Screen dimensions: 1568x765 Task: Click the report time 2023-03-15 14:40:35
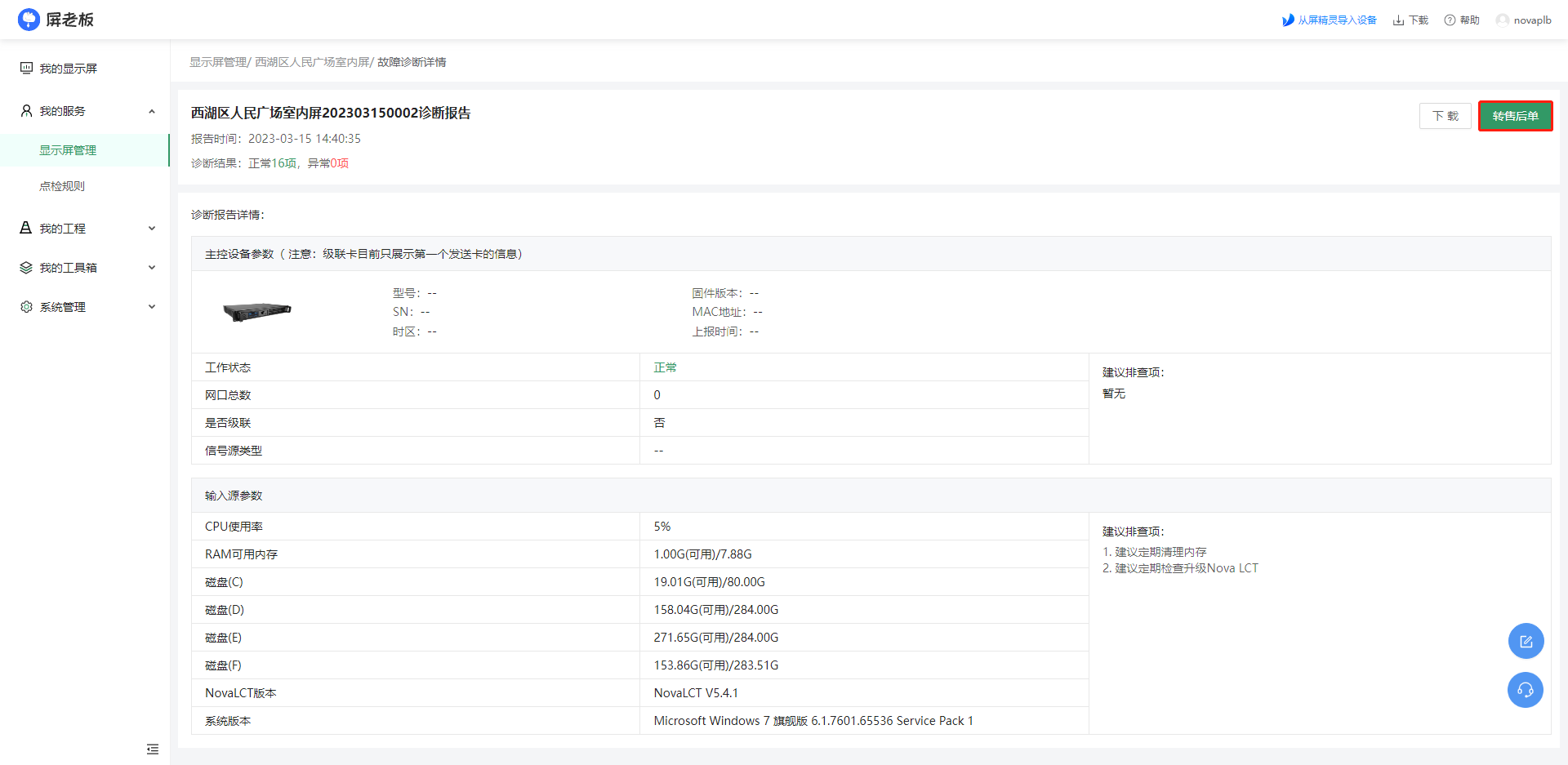(305, 139)
